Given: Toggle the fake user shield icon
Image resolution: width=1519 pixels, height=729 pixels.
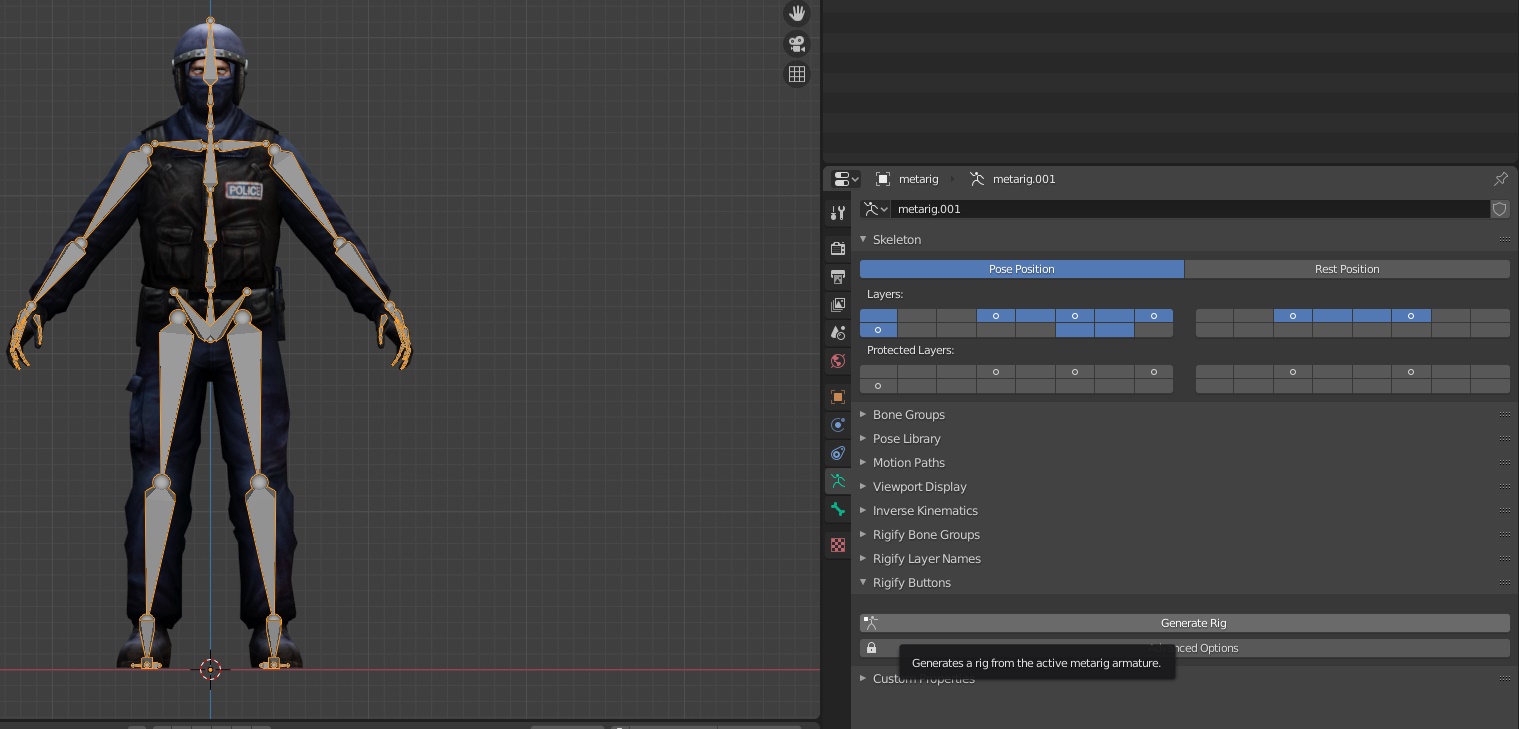Looking at the screenshot, I should click(1499, 209).
